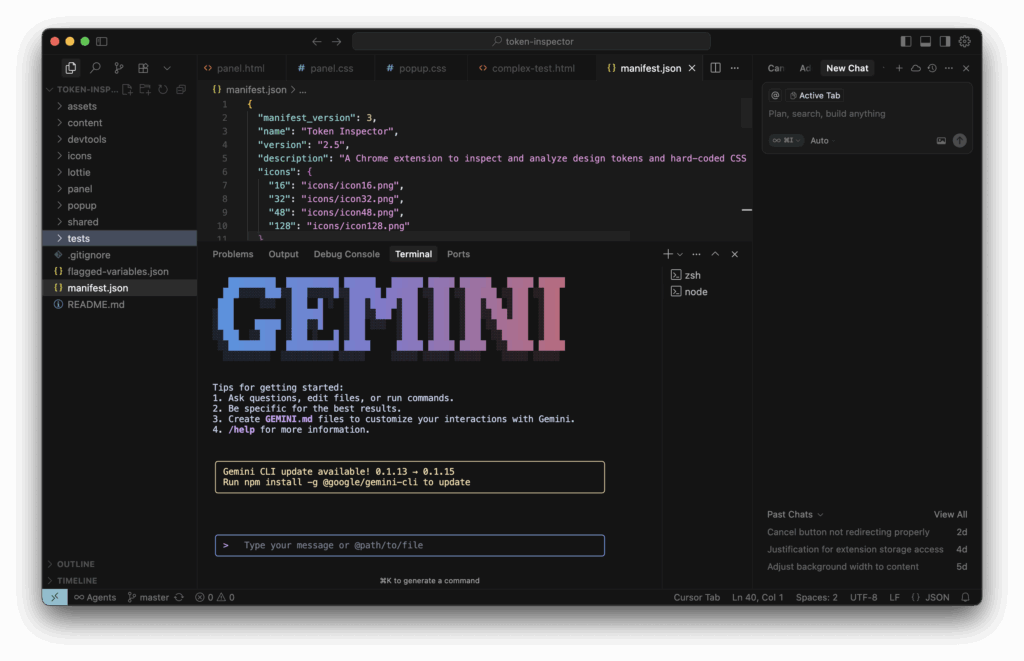Click the Cursor Tab status bar item

click(x=696, y=597)
